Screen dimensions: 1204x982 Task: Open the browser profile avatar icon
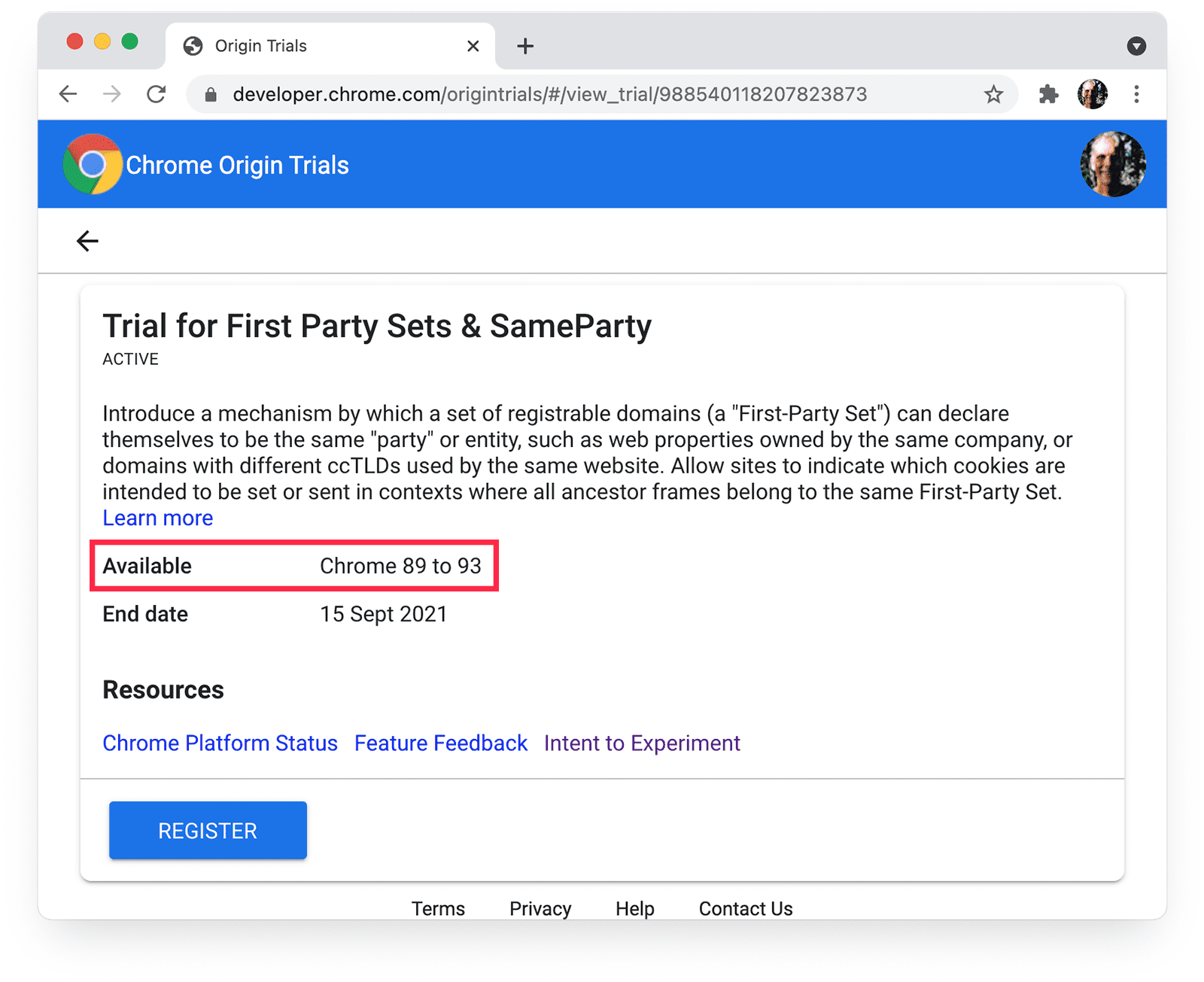tap(1092, 94)
